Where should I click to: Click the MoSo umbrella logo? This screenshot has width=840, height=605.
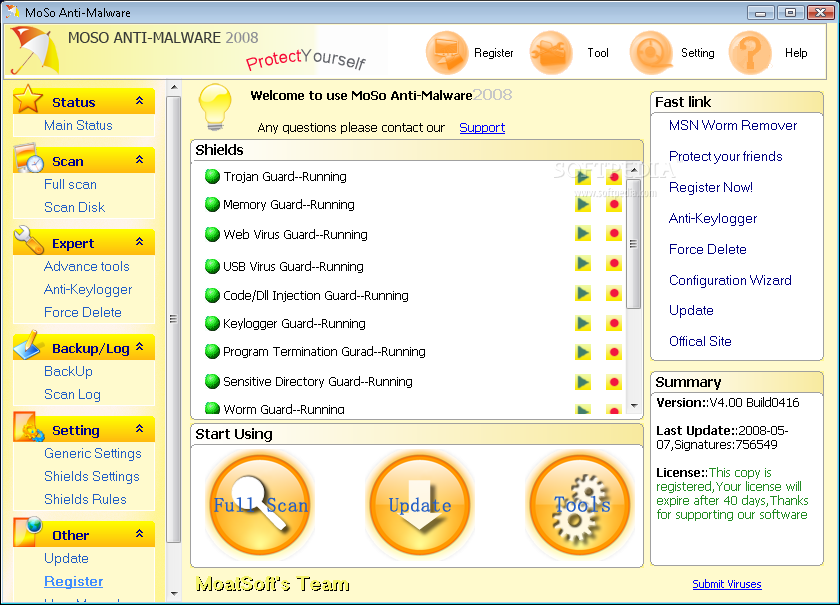[x=34, y=50]
